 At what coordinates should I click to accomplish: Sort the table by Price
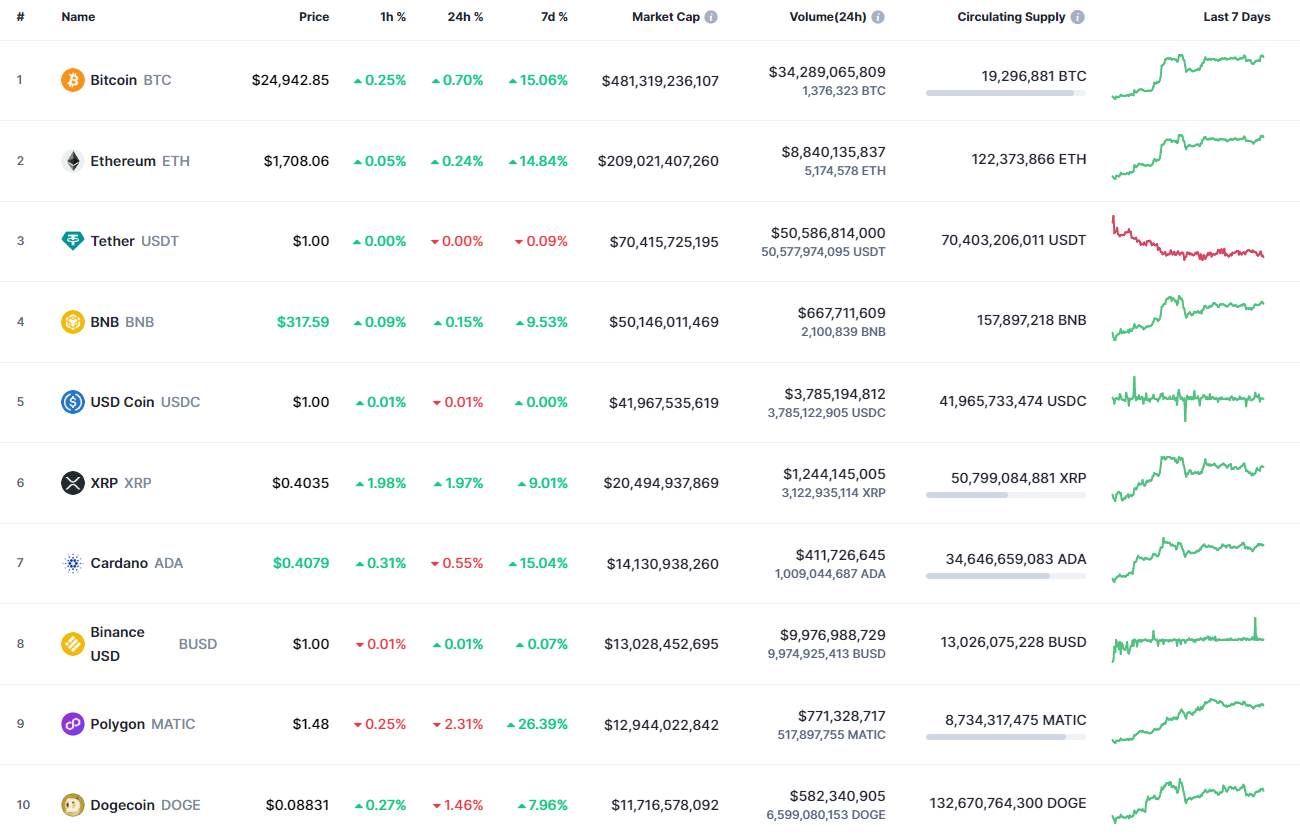coord(314,16)
